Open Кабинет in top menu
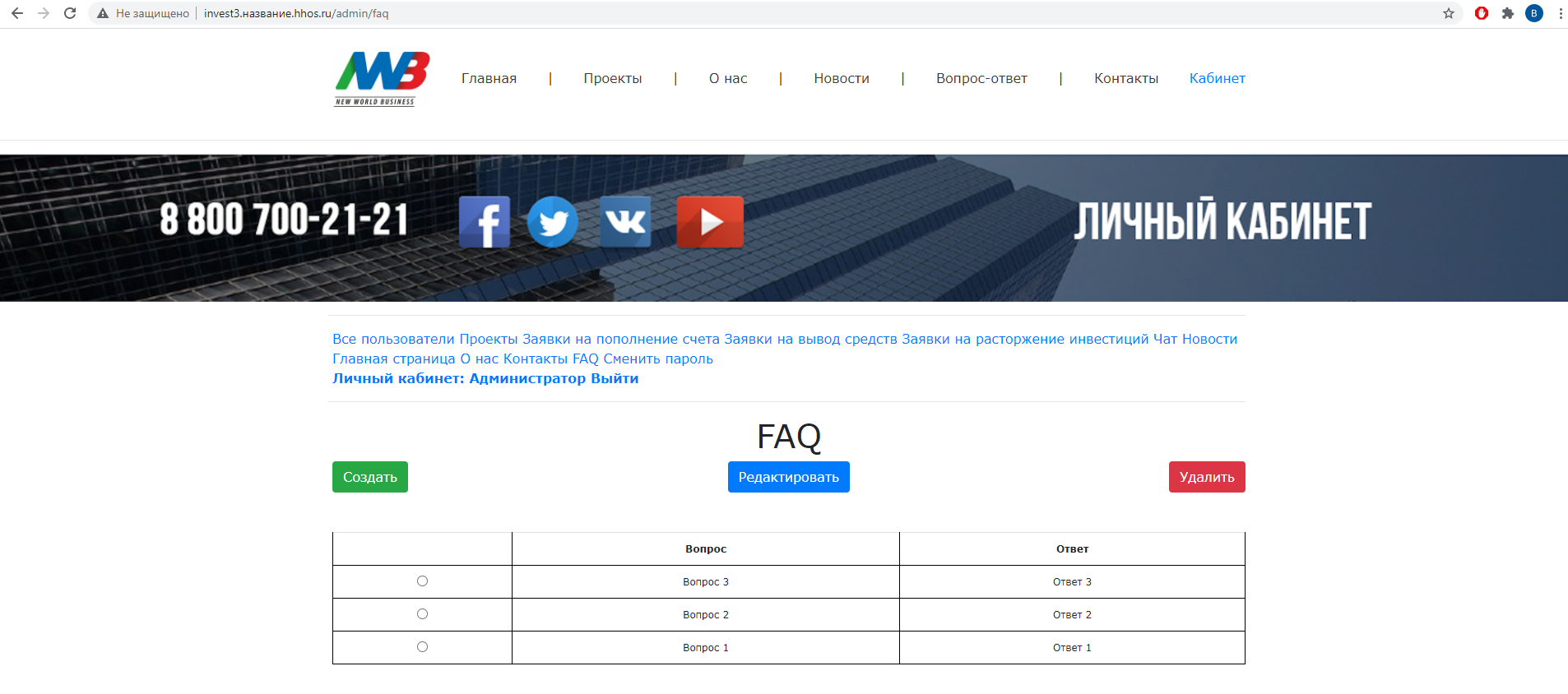The width and height of the screenshot is (1568, 694). [1218, 78]
